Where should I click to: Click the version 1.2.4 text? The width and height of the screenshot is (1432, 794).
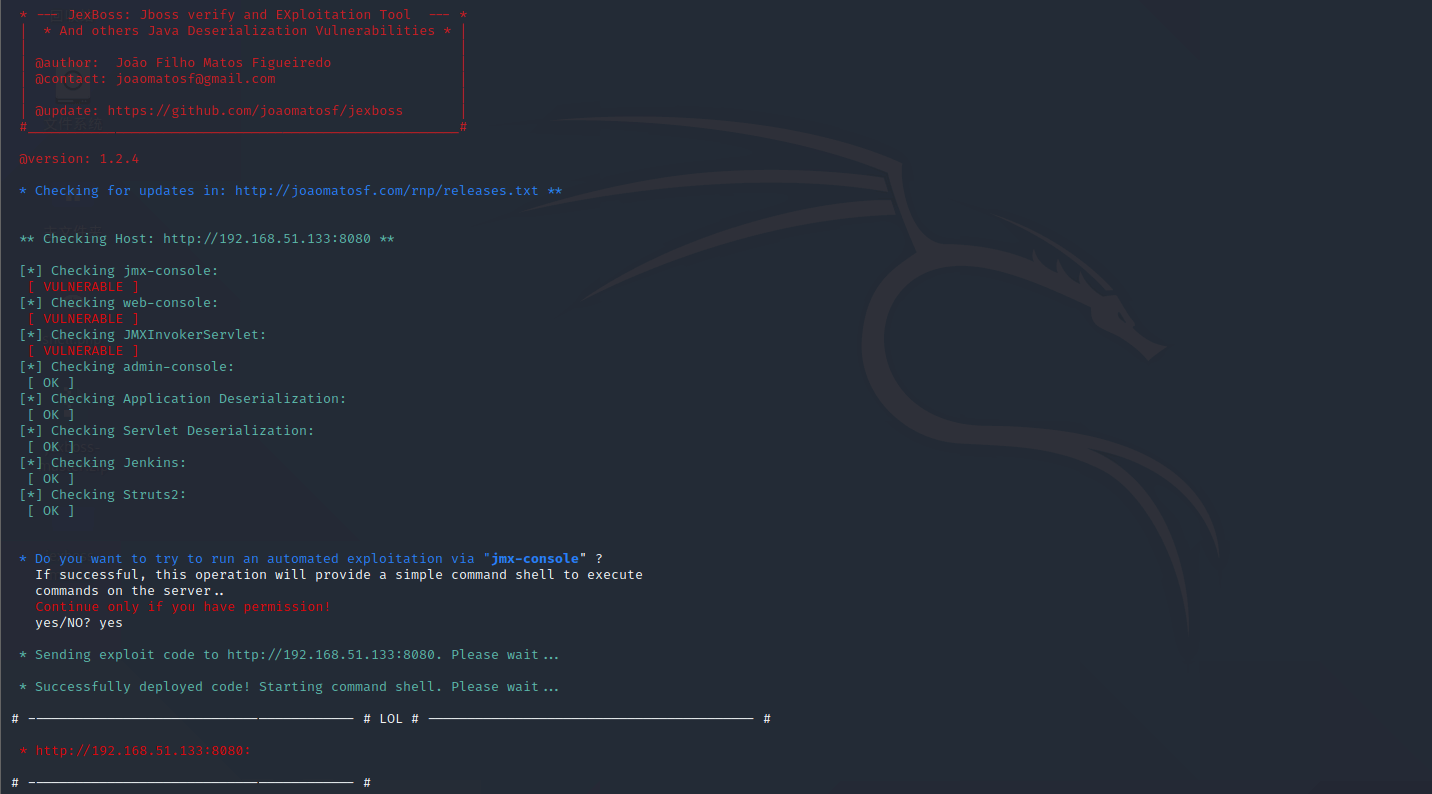[79, 159]
